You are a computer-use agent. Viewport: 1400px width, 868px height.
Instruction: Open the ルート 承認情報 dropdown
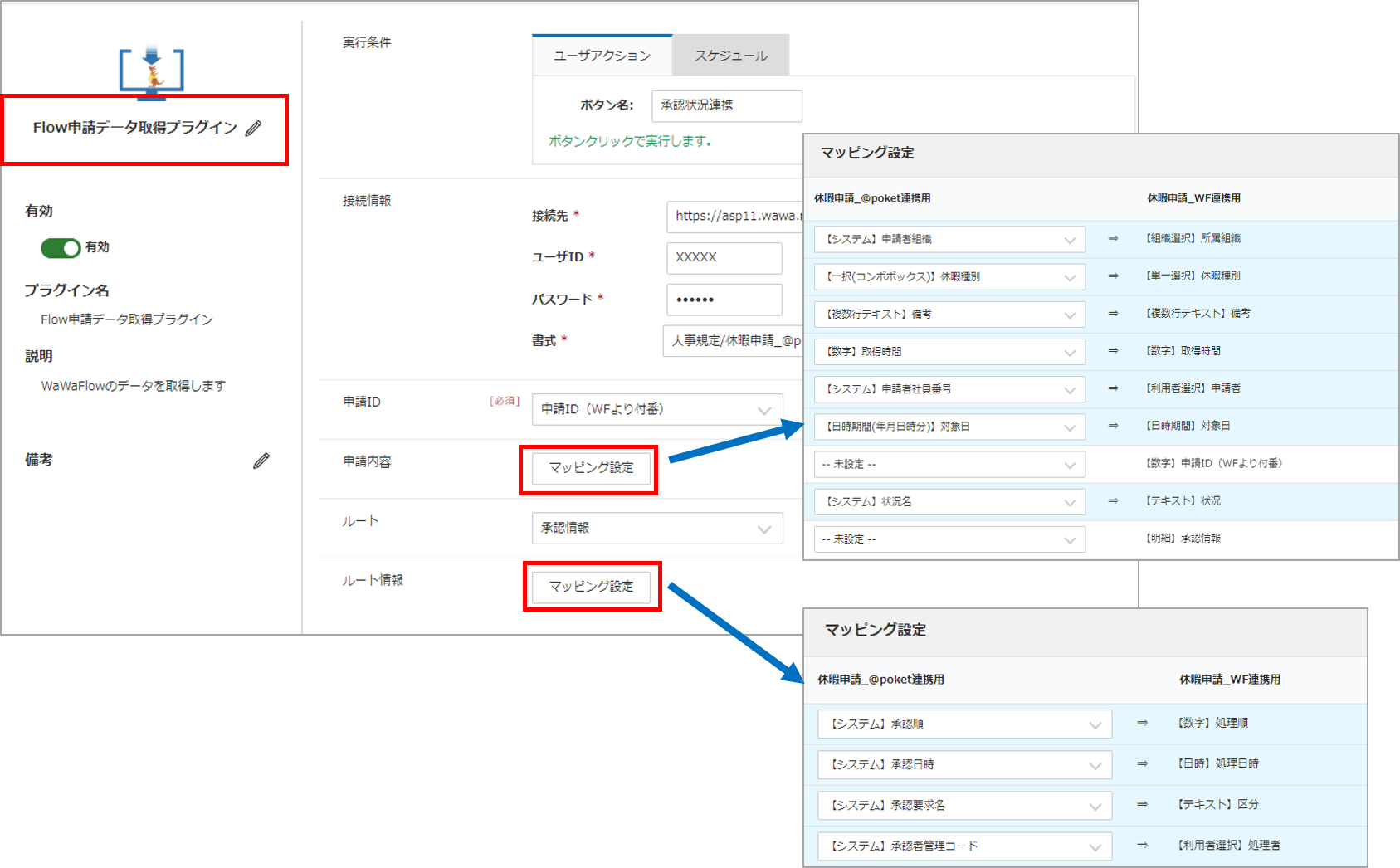pos(657,528)
